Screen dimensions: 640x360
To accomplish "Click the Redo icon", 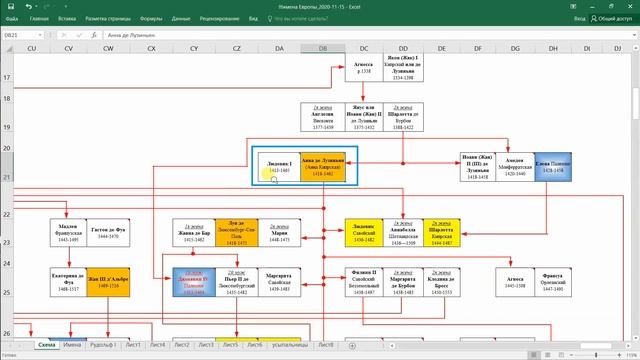I will pos(46,7).
